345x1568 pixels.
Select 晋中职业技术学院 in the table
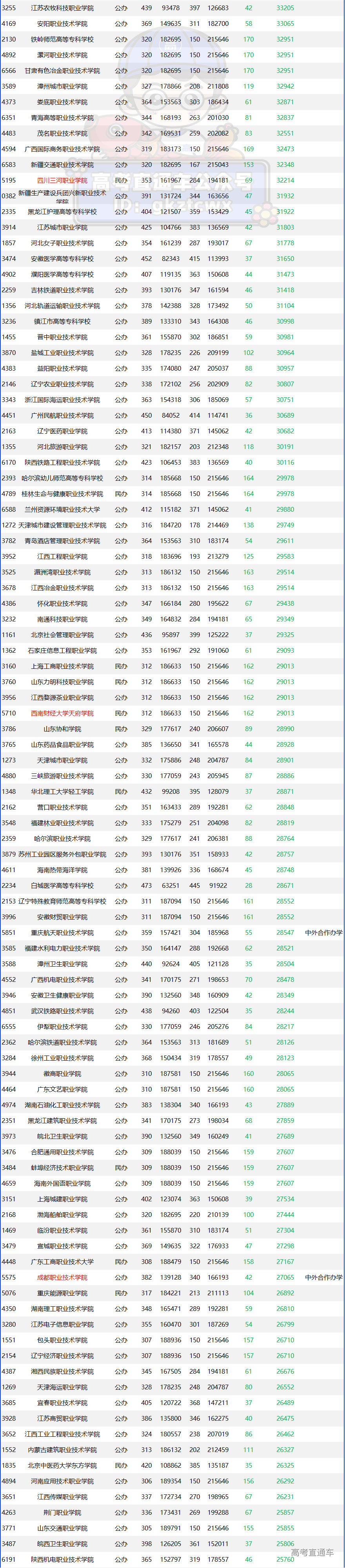pyautogui.click(x=62, y=337)
